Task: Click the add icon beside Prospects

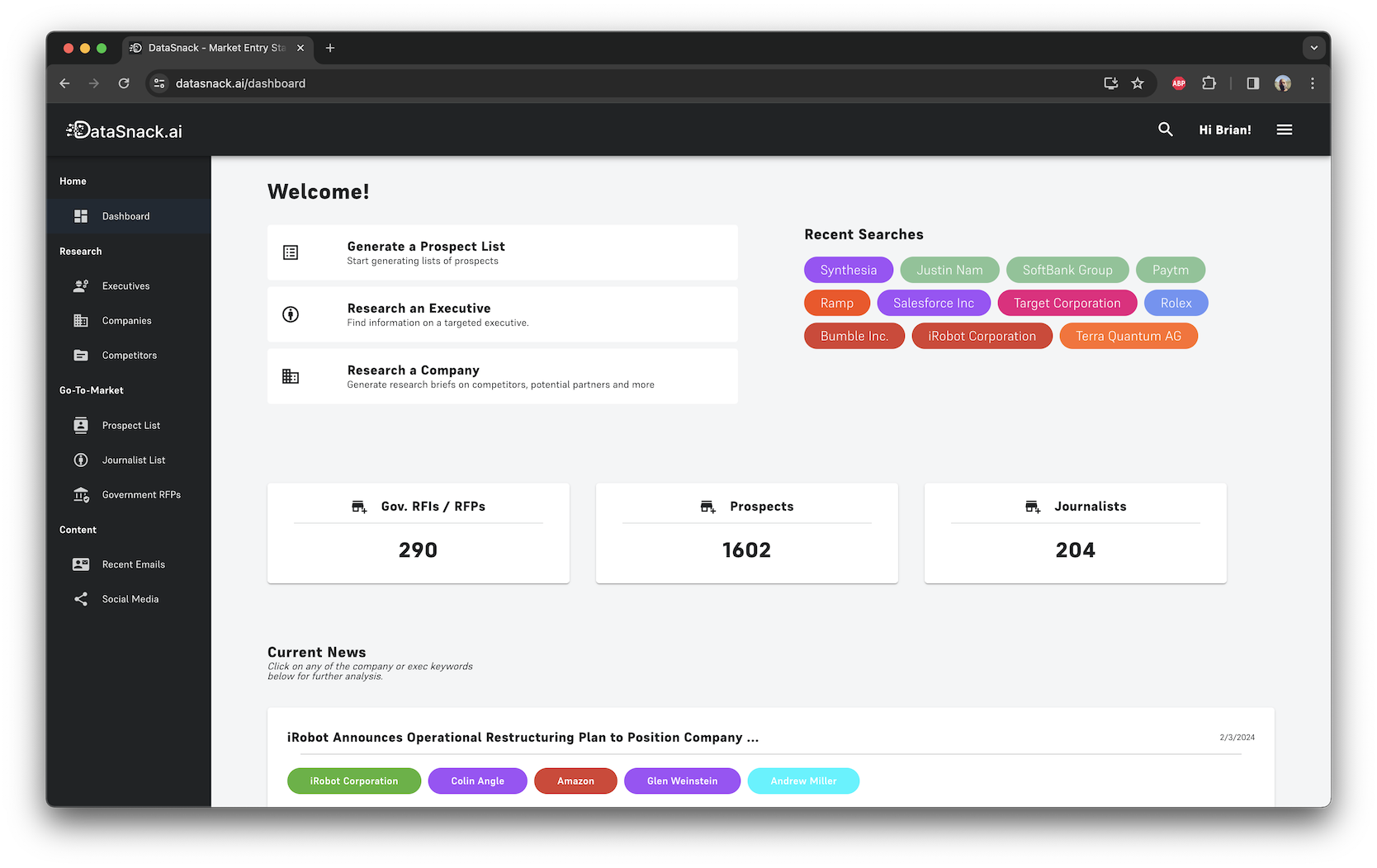Action: click(708, 507)
